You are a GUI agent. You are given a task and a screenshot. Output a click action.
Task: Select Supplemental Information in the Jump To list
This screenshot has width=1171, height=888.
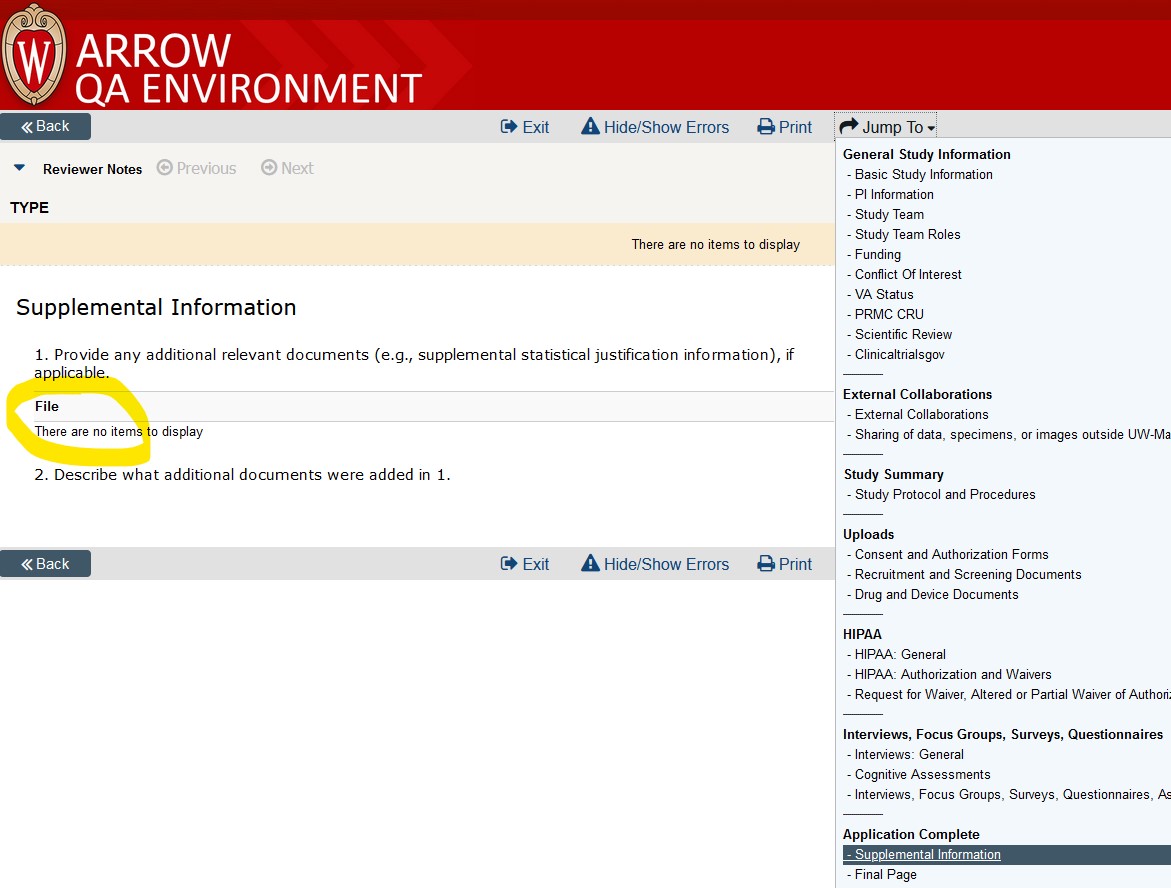pyautogui.click(x=922, y=854)
